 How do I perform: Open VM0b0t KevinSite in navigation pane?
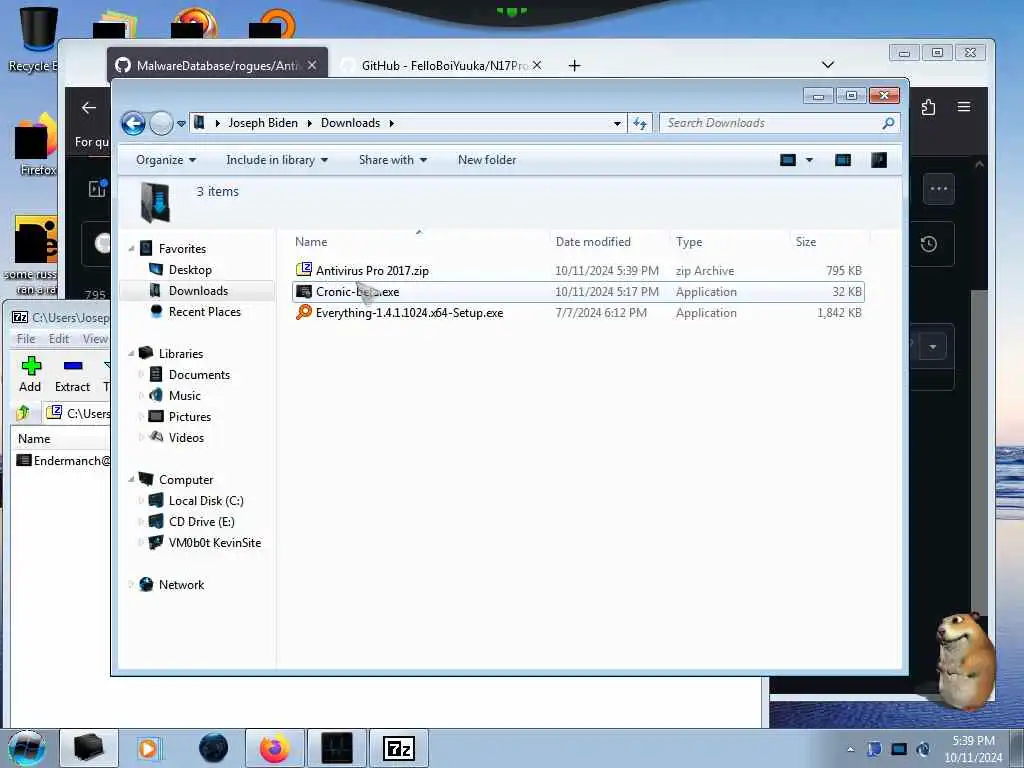point(214,543)
